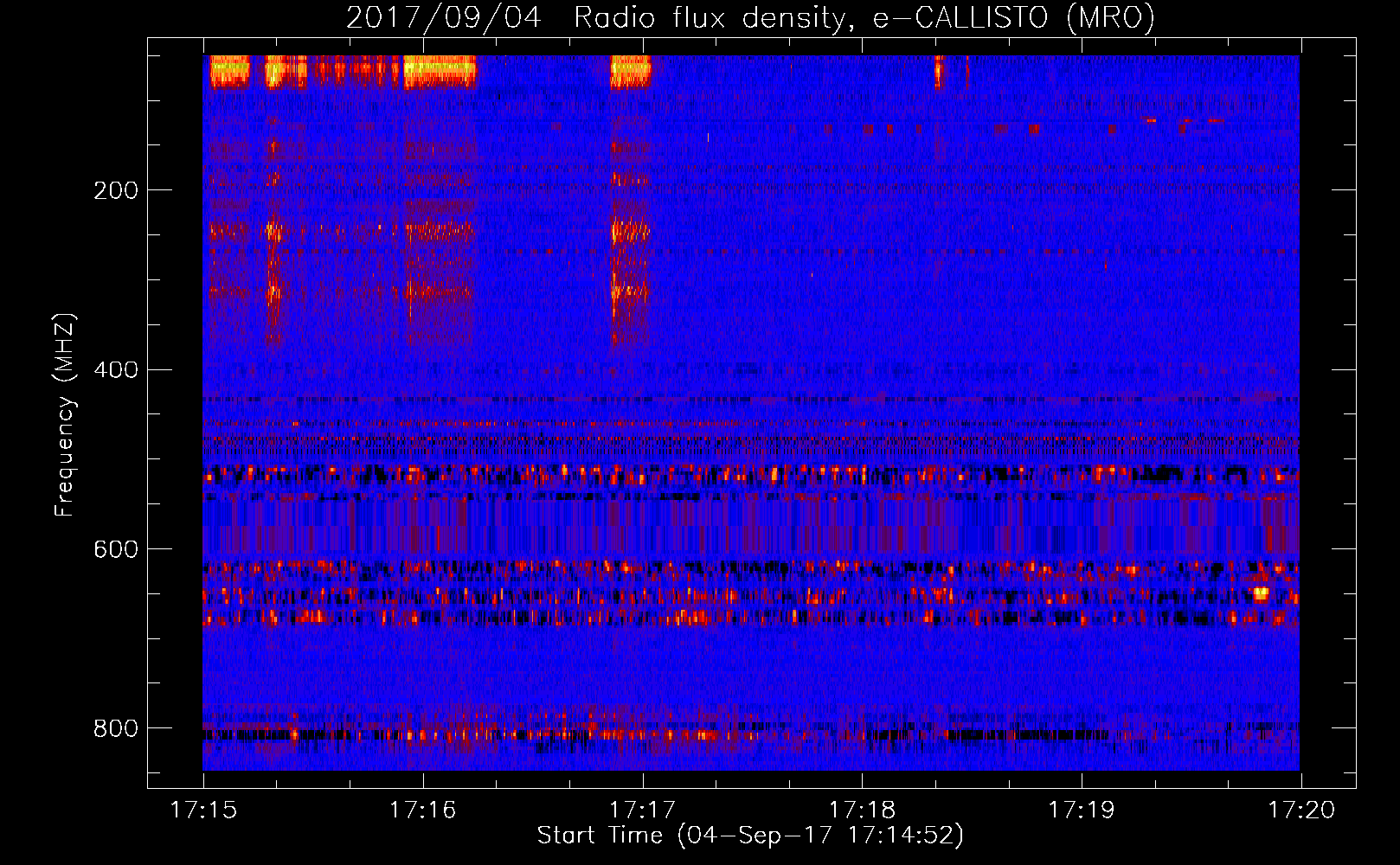This screenshot has width=1400, height=865.
Task: Select the 17:18 time tick label
Action: point(862,811)
